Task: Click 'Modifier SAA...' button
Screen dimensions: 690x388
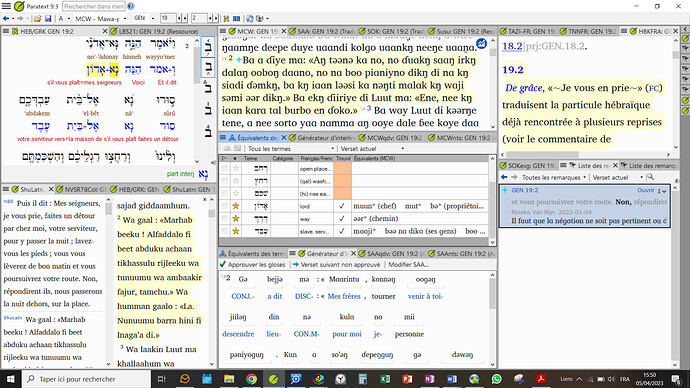Action: 408,264
